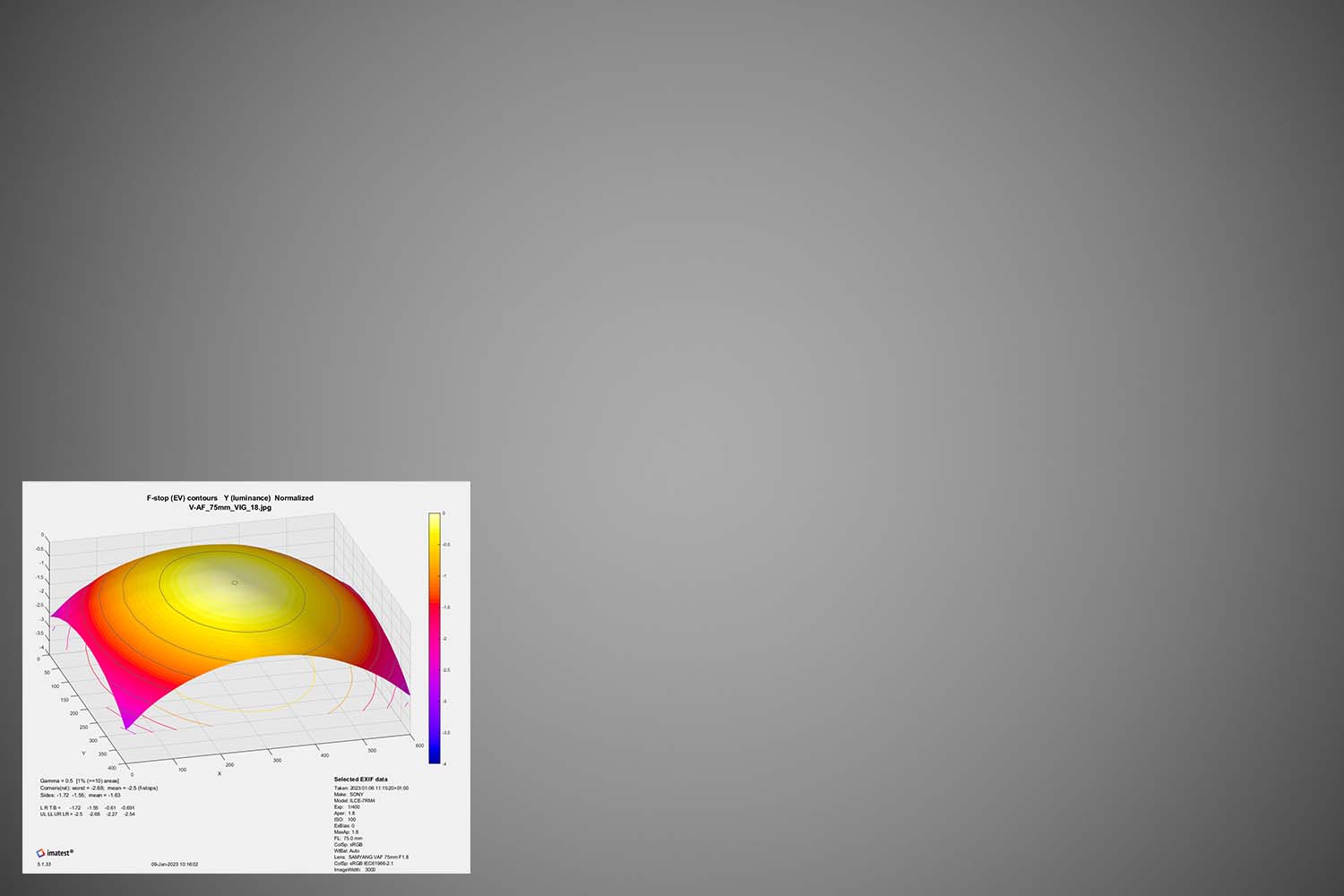Click the 'Taken:' date EXIF line

point(371,788)
